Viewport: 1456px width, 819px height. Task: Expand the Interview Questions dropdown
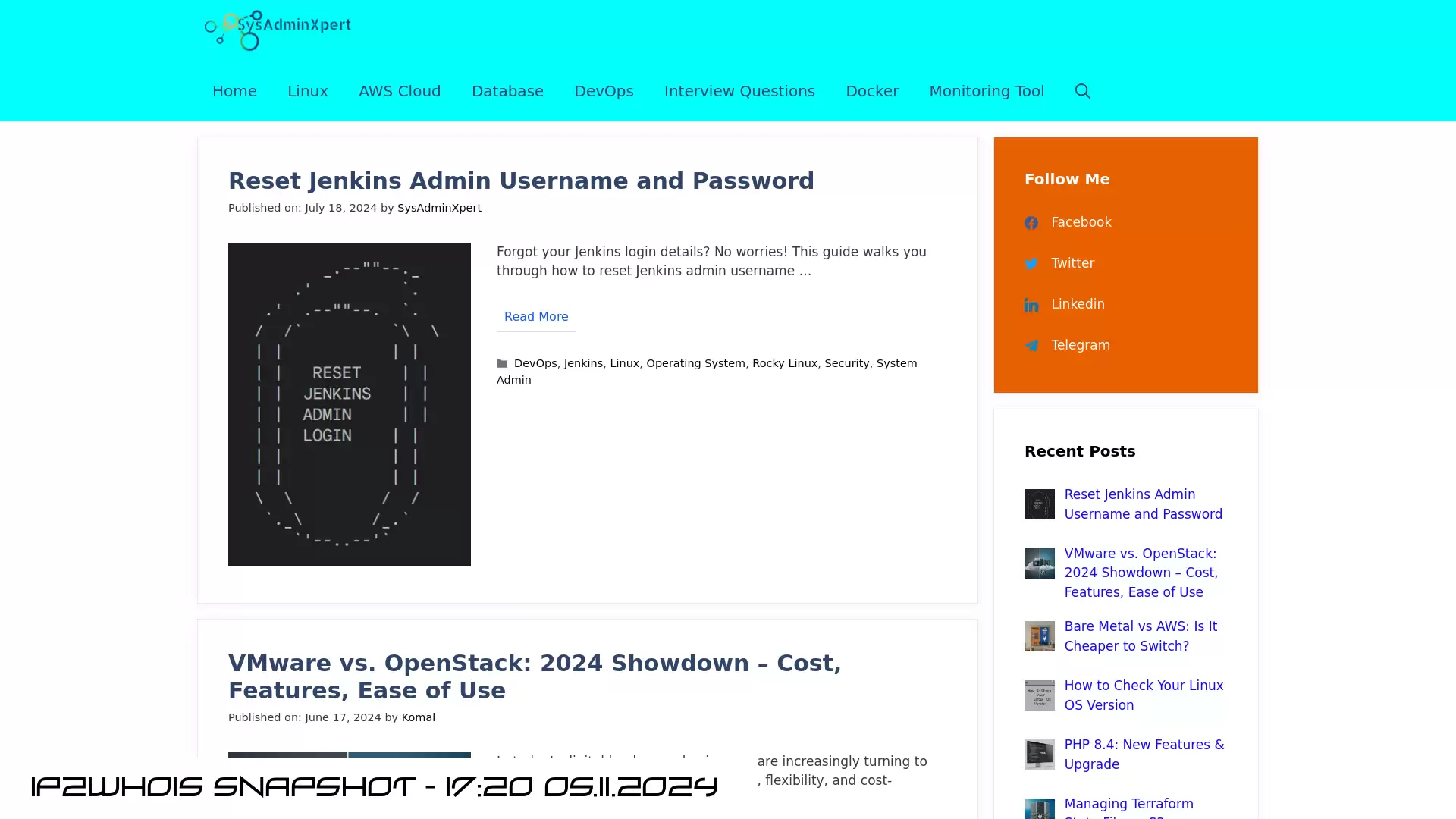739,91
